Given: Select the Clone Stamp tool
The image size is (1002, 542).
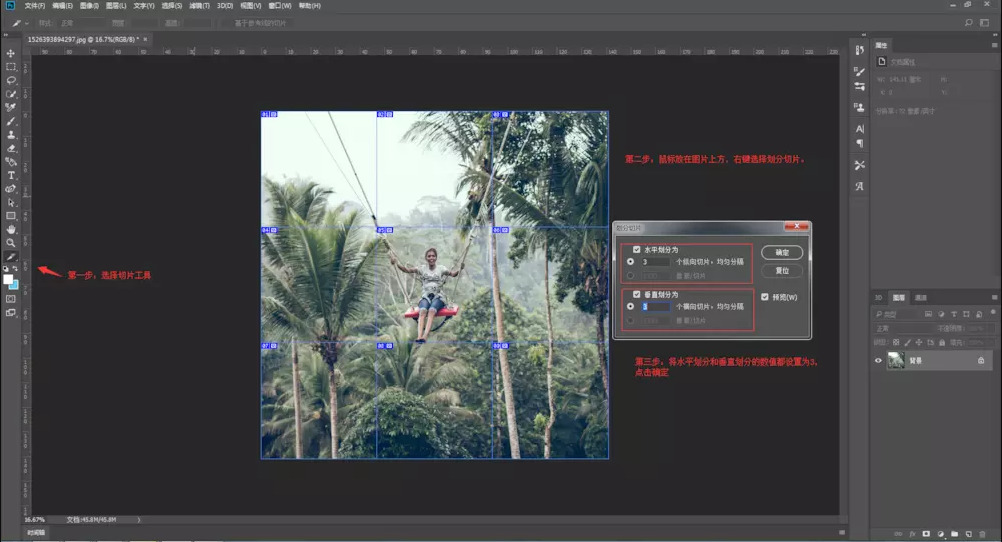Looking at the screenshot, I should click(11, 134).
